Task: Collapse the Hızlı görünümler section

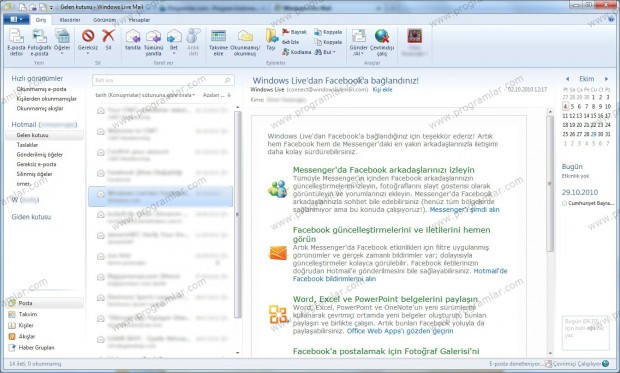Action: point(37,78)
